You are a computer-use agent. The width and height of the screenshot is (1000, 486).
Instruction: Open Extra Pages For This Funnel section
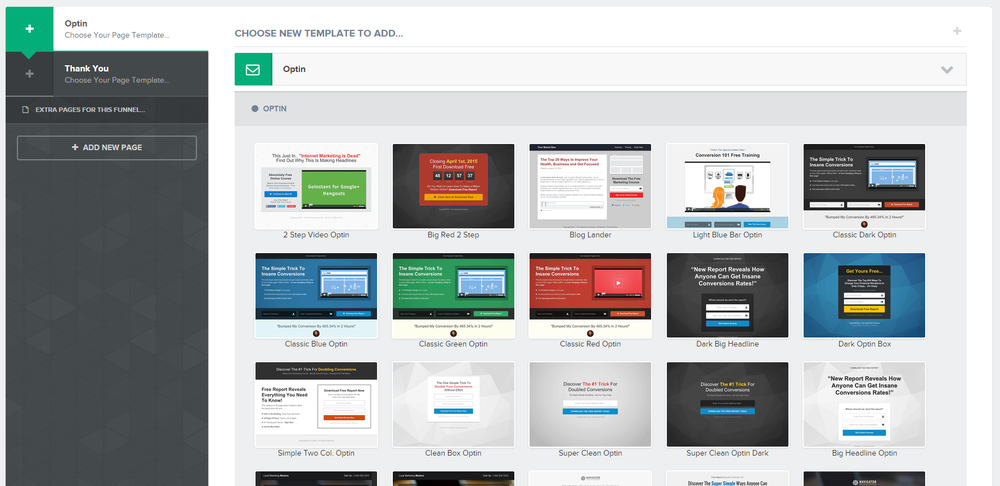coord(107,110)
